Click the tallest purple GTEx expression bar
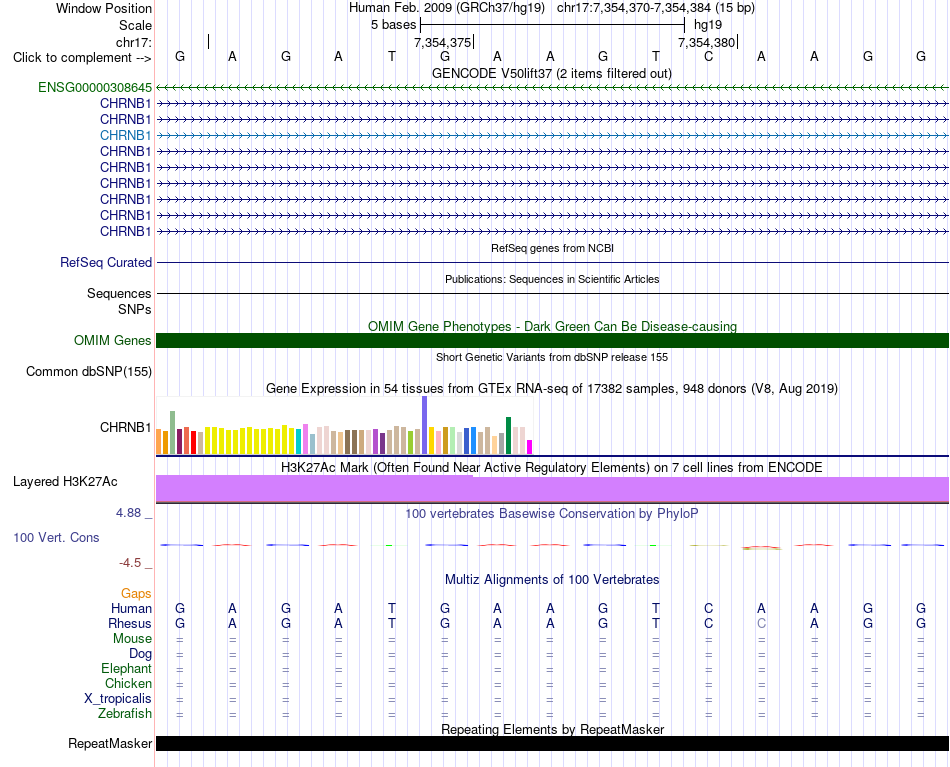This screenshot has width=950, height=767. coord(425,425)
